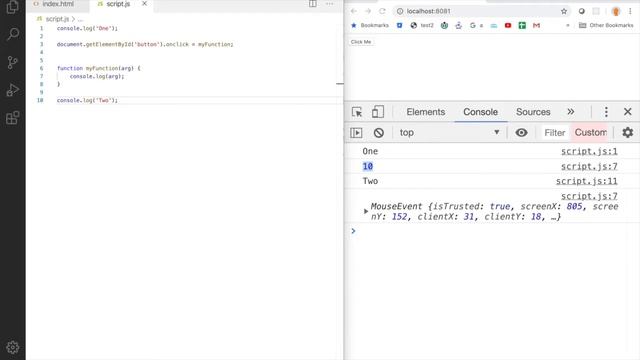The height and width of the screenshot is (360, 640).
Task: Place the cursor on the console.log(arg) line
Action: [x=97, y=76]
